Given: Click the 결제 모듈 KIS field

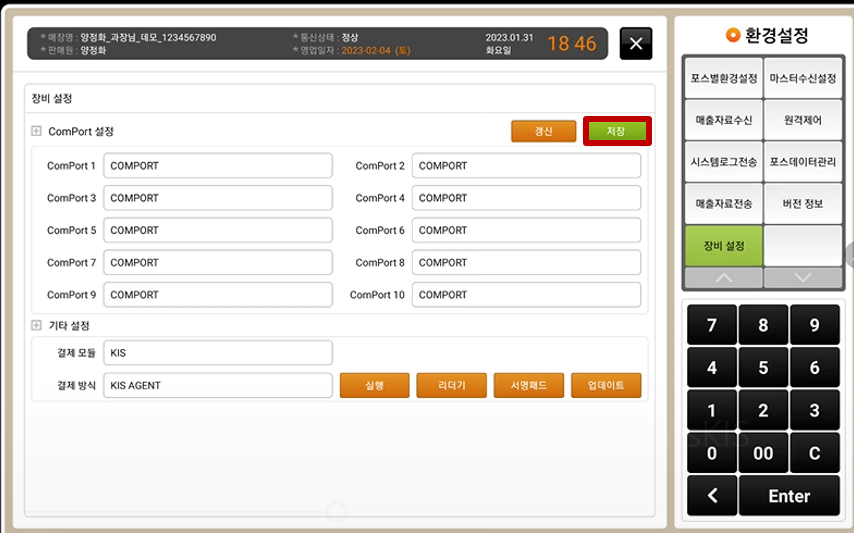Looking at the screenshot, I should click(217, 353).
